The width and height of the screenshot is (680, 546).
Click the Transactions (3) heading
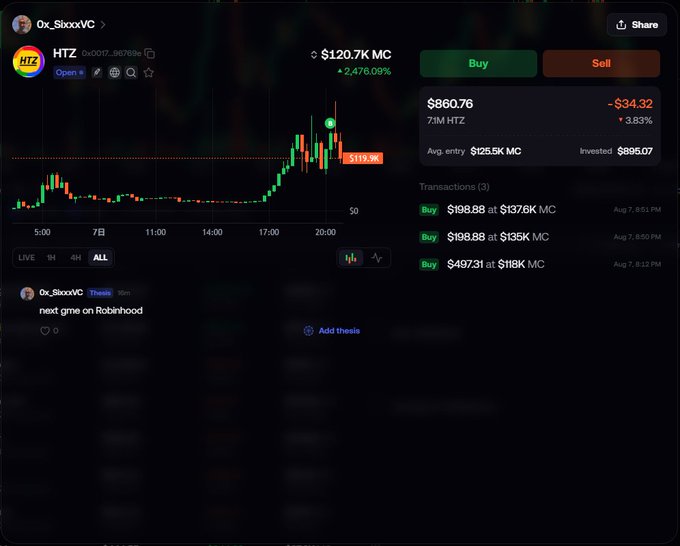point(454,187)
